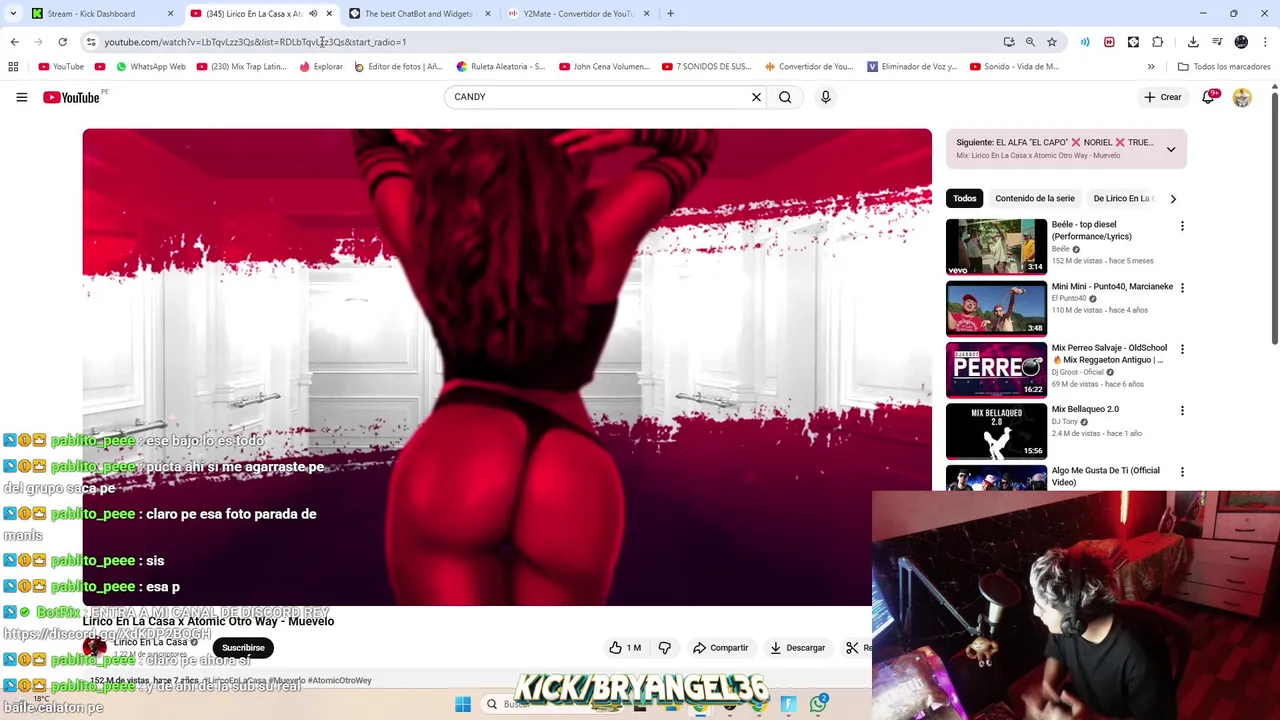Select the Todos filter chip
This screenshot has height=720, width=1280.
(x=964, y=198)
